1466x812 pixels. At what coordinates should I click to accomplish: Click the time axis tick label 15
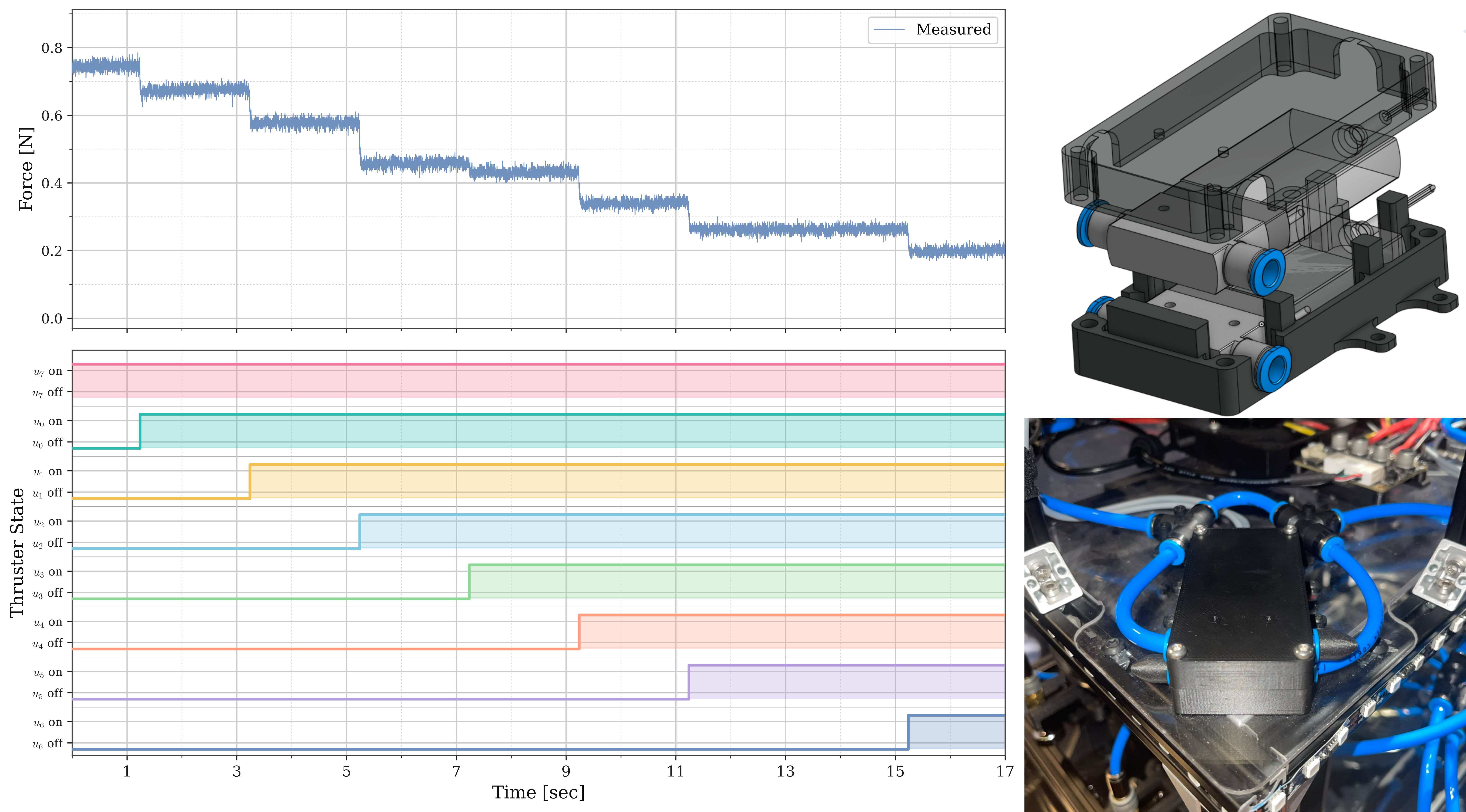[x=895, y=772]
